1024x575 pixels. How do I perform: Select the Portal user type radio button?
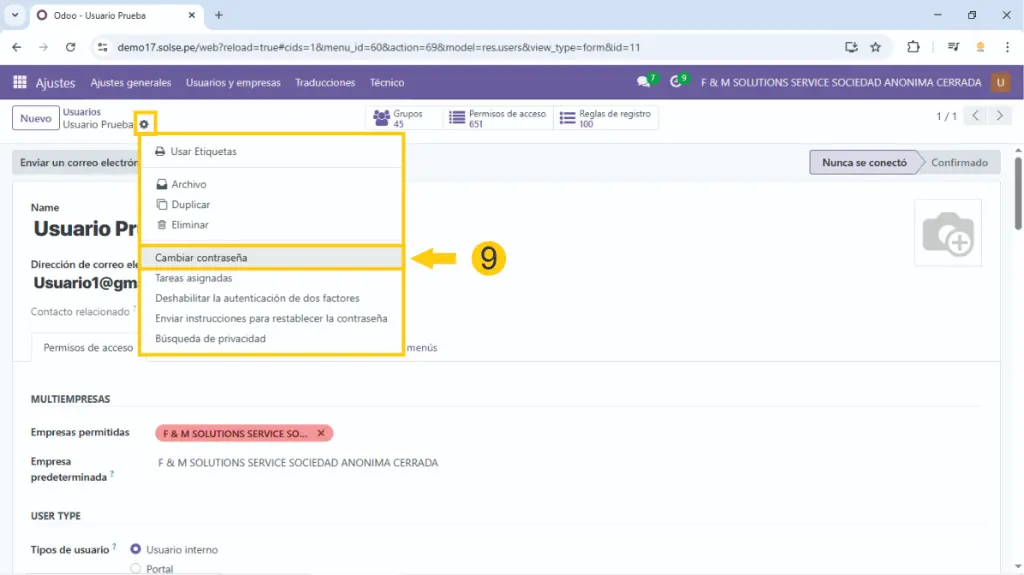point(136,568)
